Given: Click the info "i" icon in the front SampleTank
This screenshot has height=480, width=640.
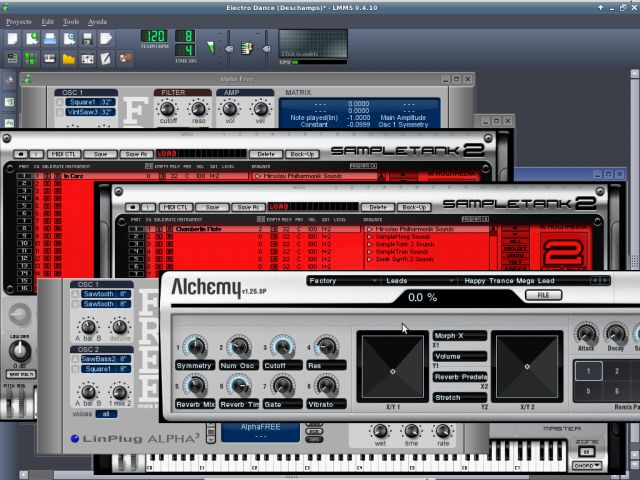Looking at the screenshot, I should (x=148, y=207).
